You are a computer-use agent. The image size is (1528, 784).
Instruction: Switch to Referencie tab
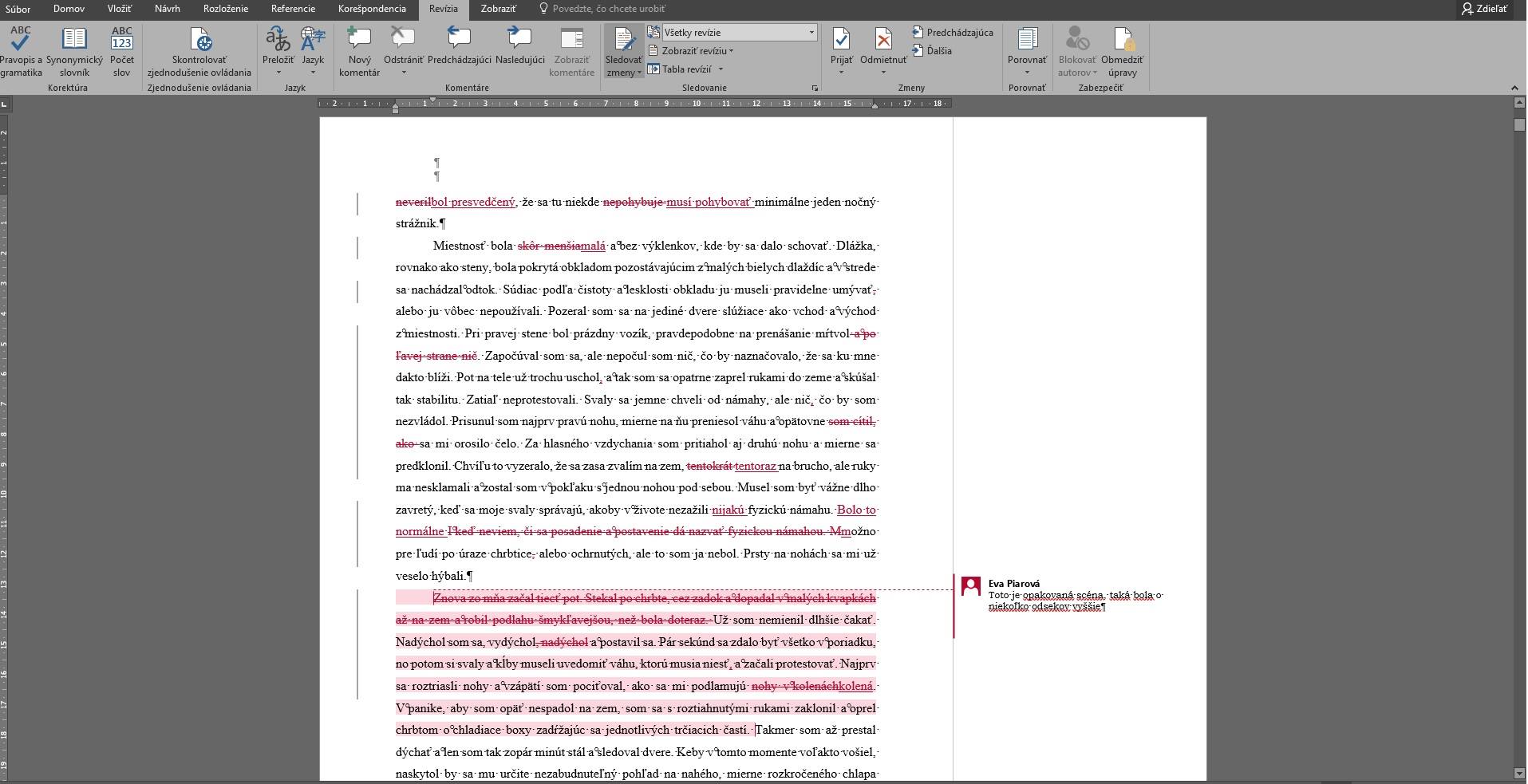click(x=293, y=9)
